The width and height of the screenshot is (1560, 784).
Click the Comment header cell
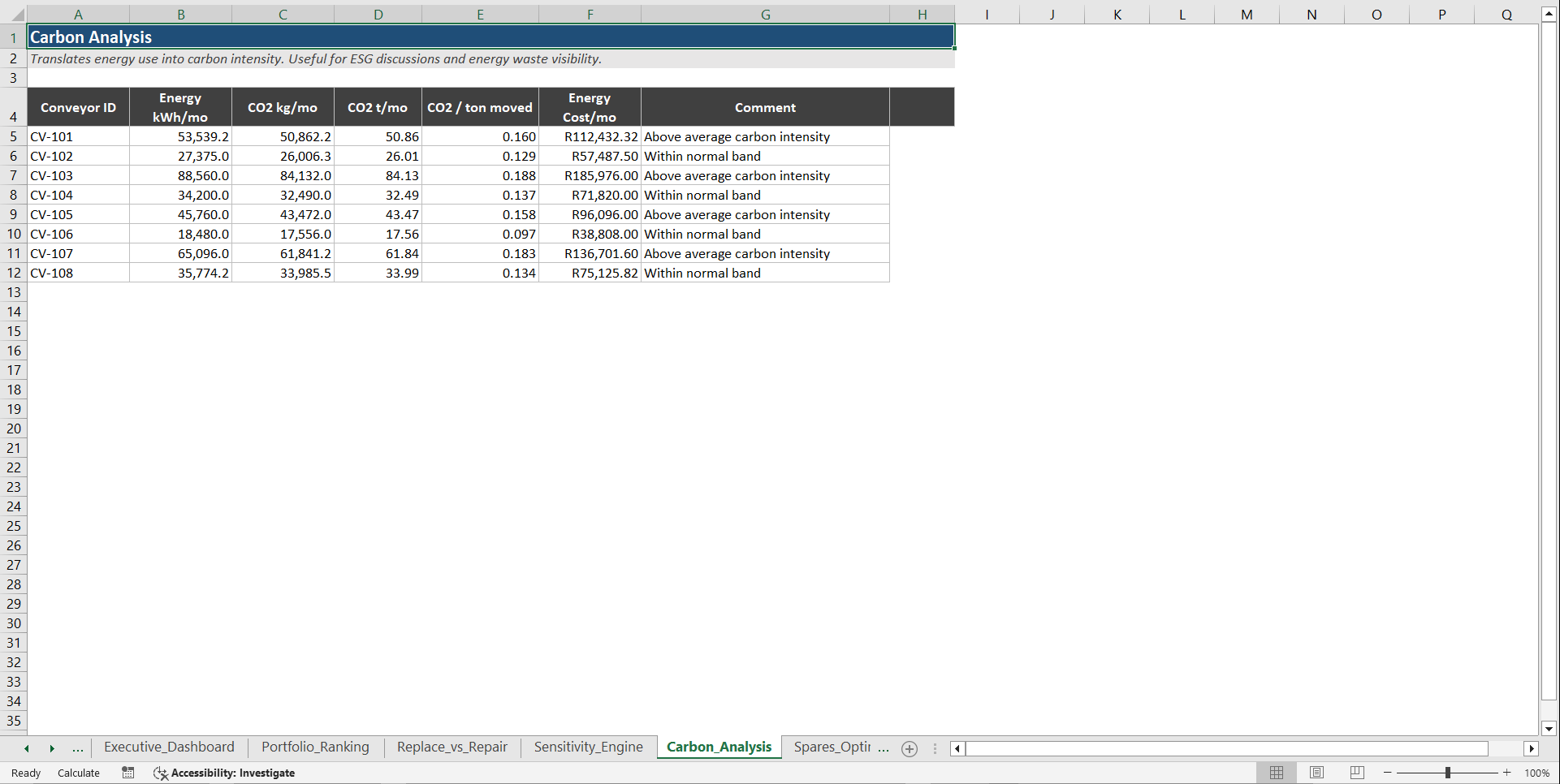click(765, 107)
